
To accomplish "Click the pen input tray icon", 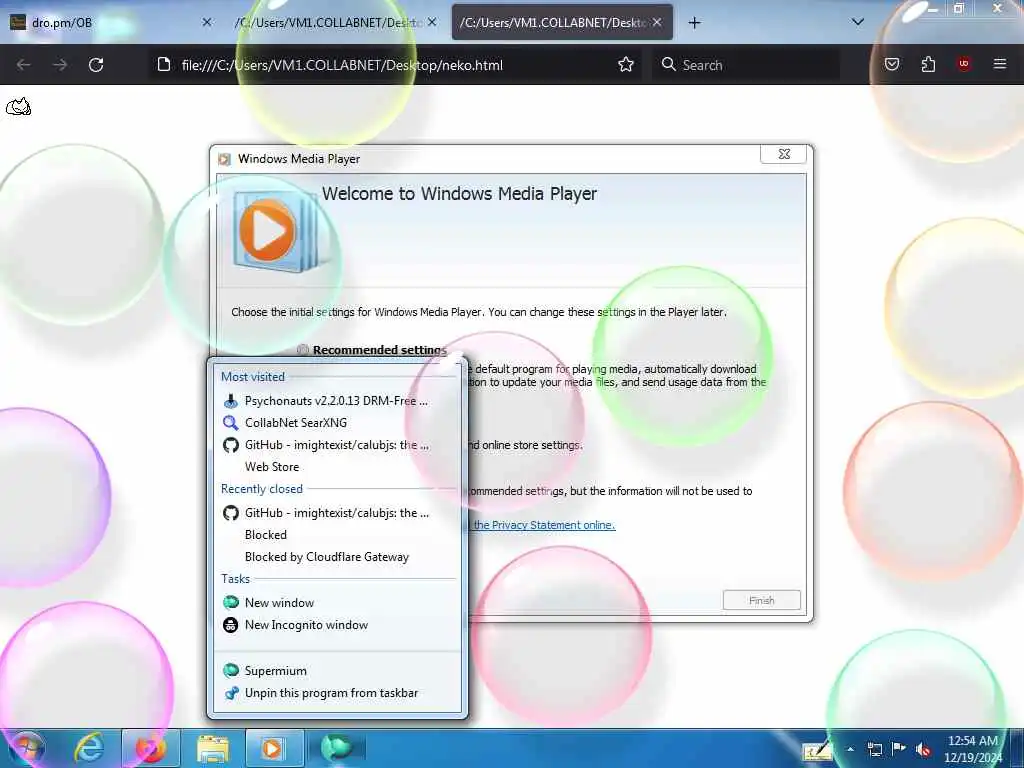I will click(x=818, y=751).
